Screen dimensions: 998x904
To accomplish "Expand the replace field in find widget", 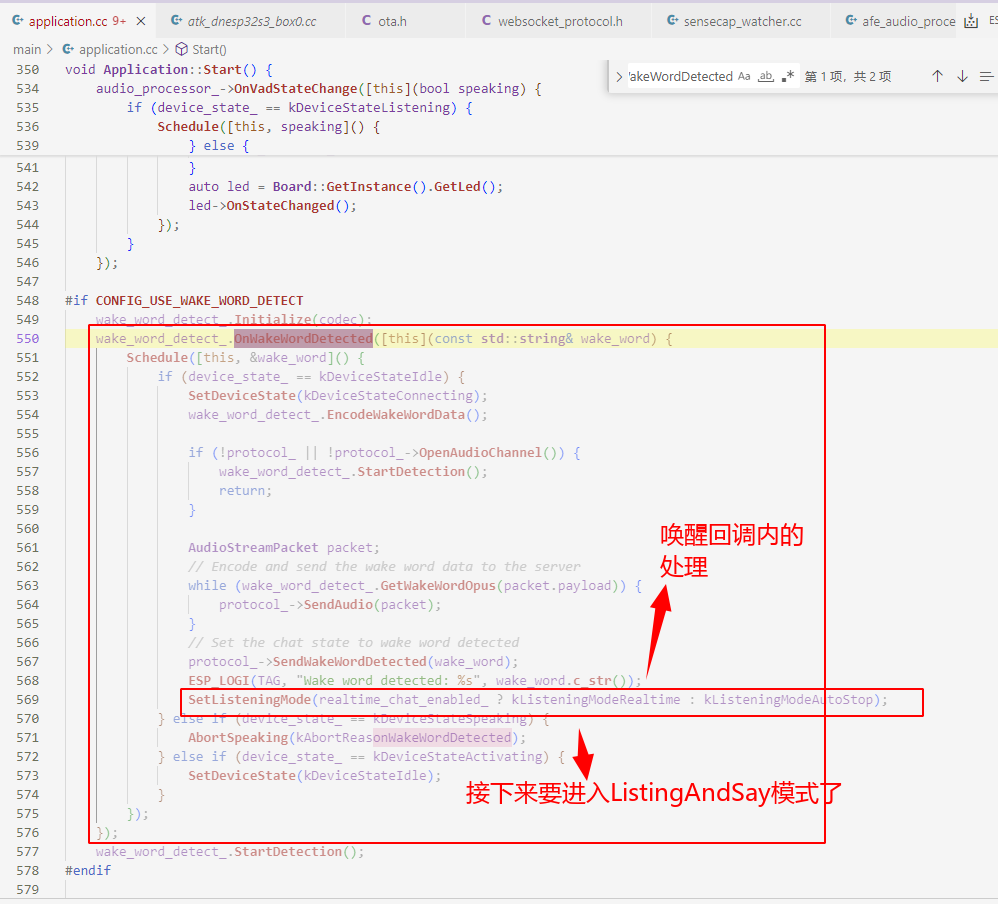I will pos(619,77).
